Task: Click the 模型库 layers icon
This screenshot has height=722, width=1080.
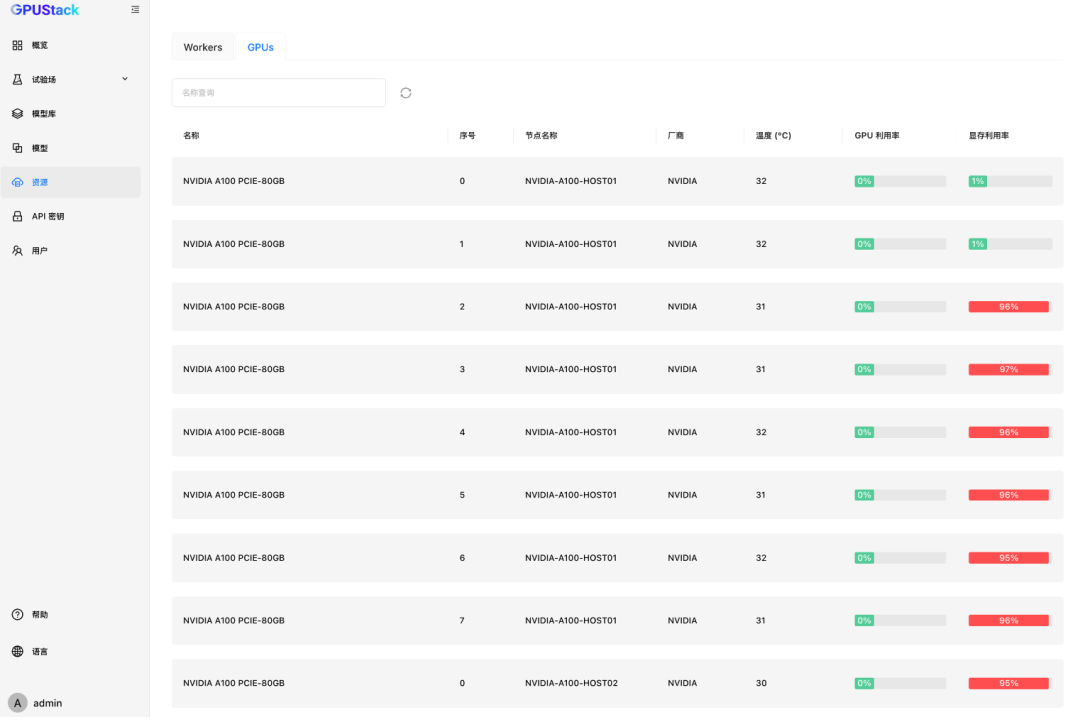Action: pos(17,114)
